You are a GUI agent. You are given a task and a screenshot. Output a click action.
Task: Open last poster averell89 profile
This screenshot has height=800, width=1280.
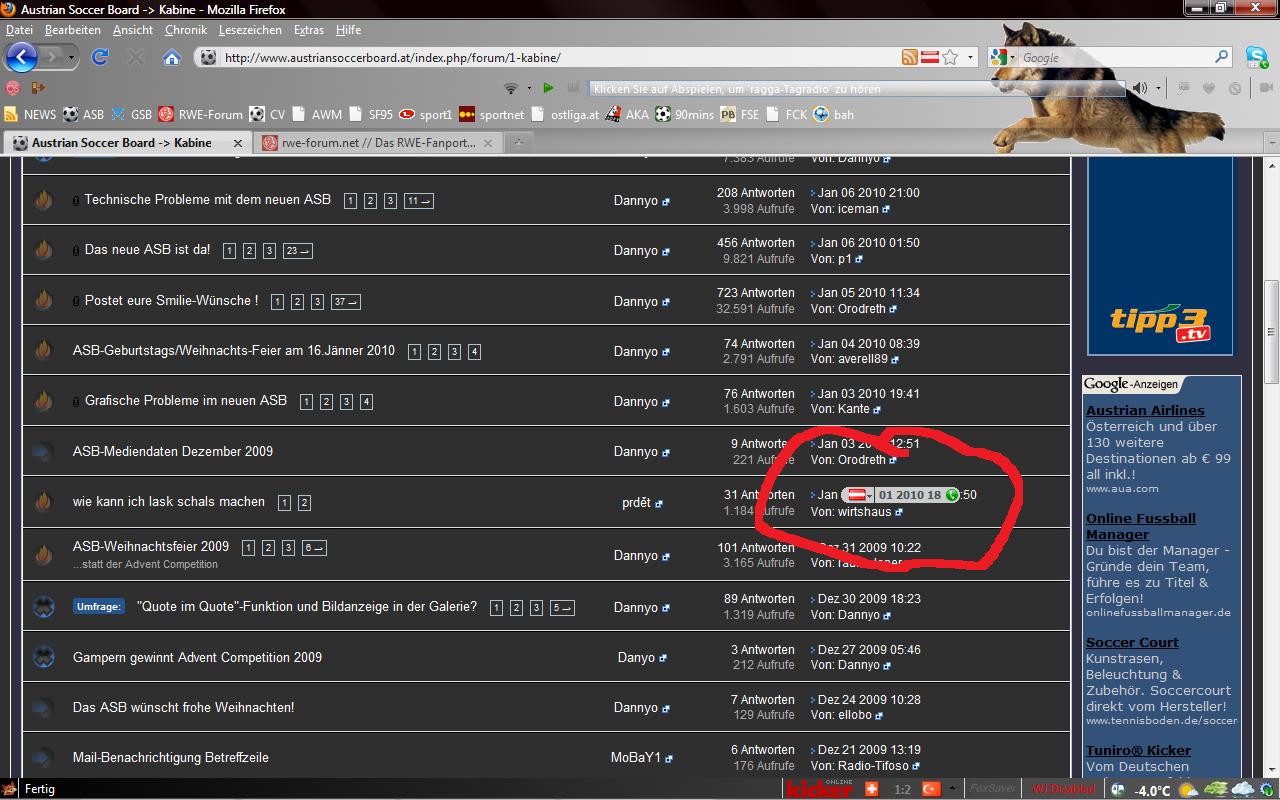pos(863,359)
